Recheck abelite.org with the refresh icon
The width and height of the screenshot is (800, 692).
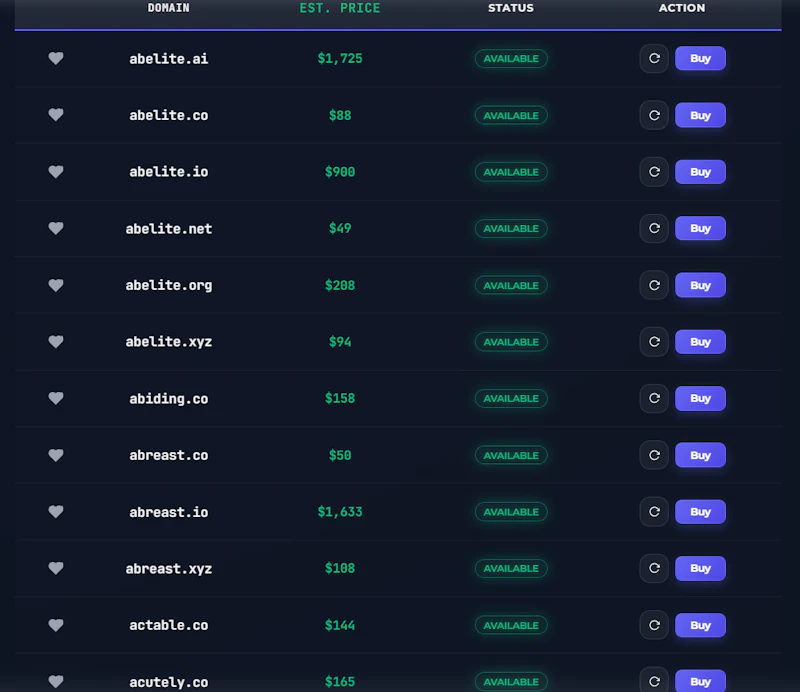click(654, 285)
